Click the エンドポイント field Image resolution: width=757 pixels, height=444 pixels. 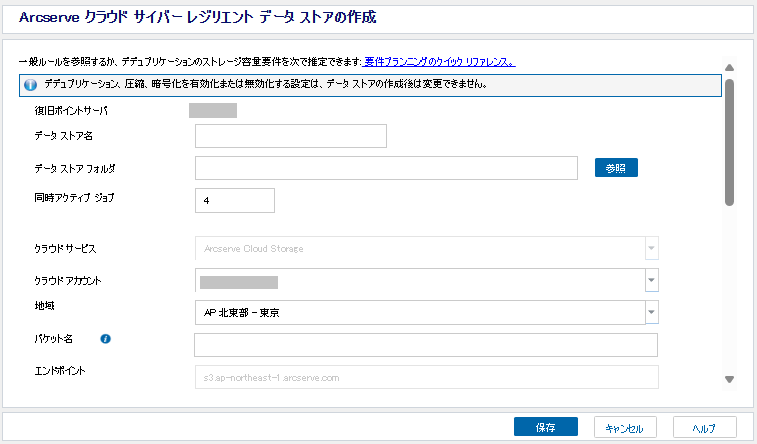425,377
